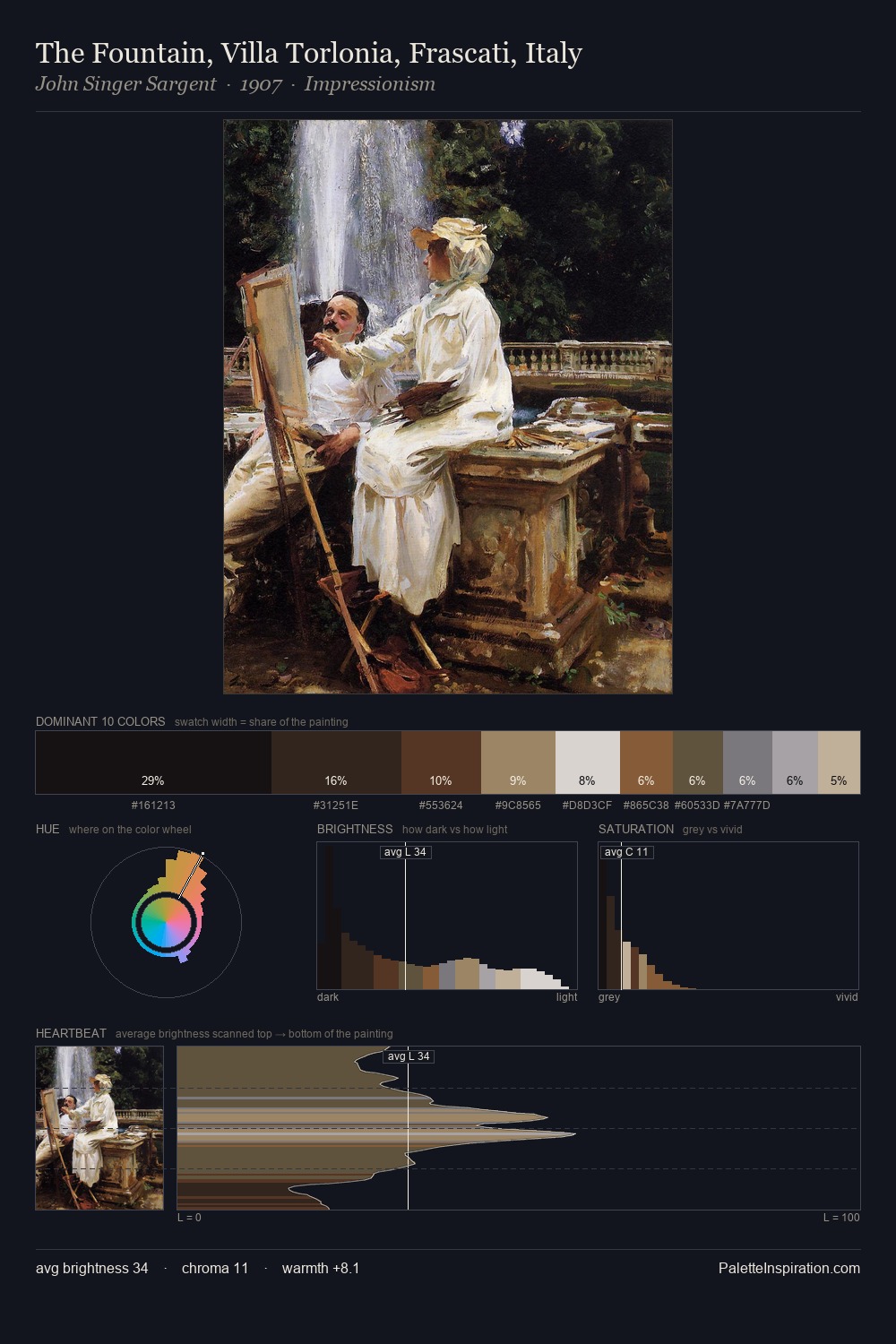Click the 'grey' axis label
Viewport: 896px width, 1344px height.
tap(609, 997)
